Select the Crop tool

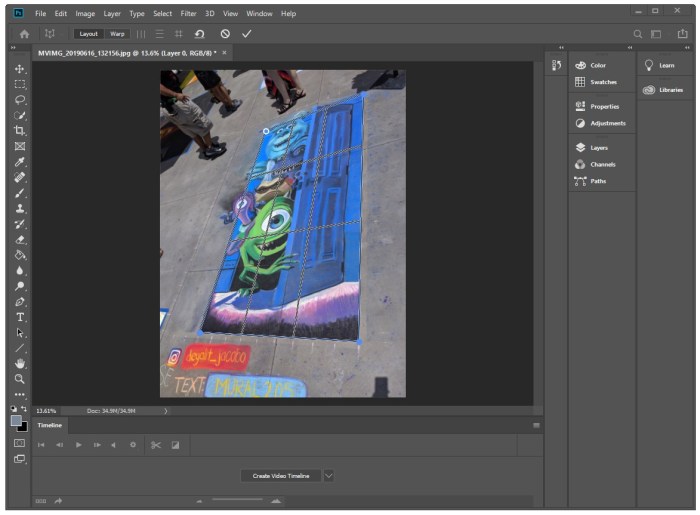(x=20, y=131)
